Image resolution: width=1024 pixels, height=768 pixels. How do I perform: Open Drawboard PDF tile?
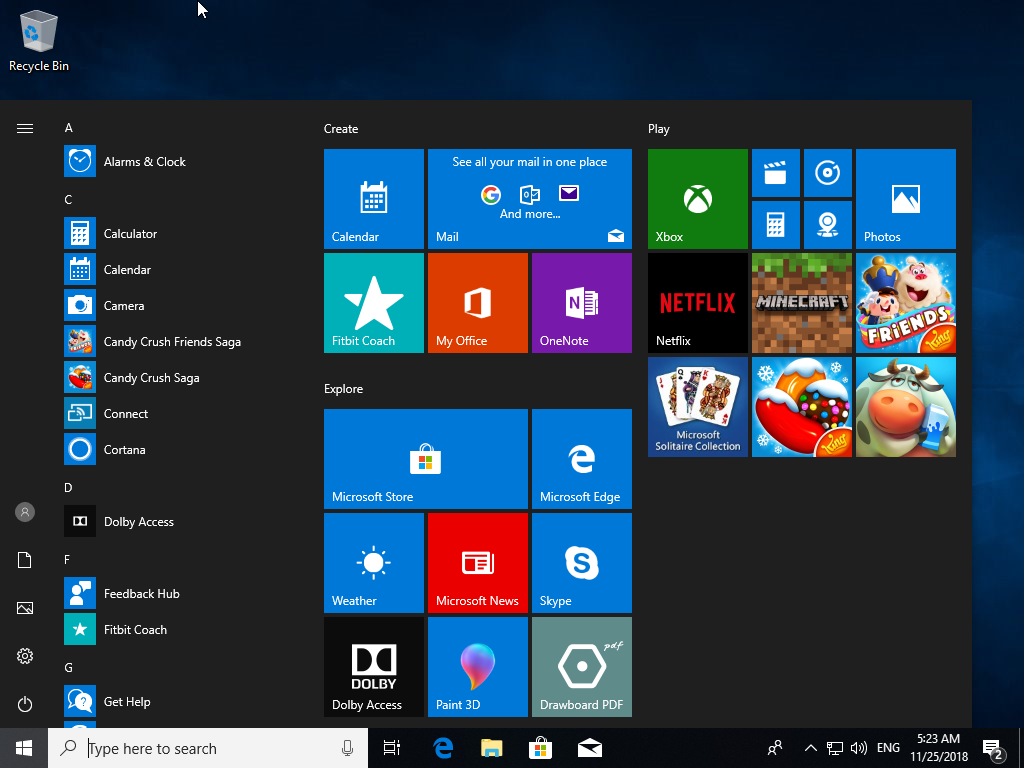(581, 666)
